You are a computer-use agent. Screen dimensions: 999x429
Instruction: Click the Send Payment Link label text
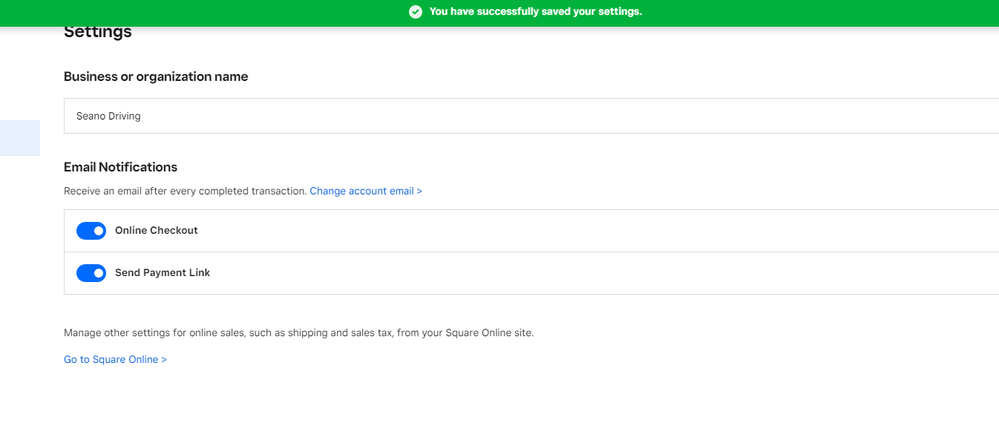(x=162, y=273)
